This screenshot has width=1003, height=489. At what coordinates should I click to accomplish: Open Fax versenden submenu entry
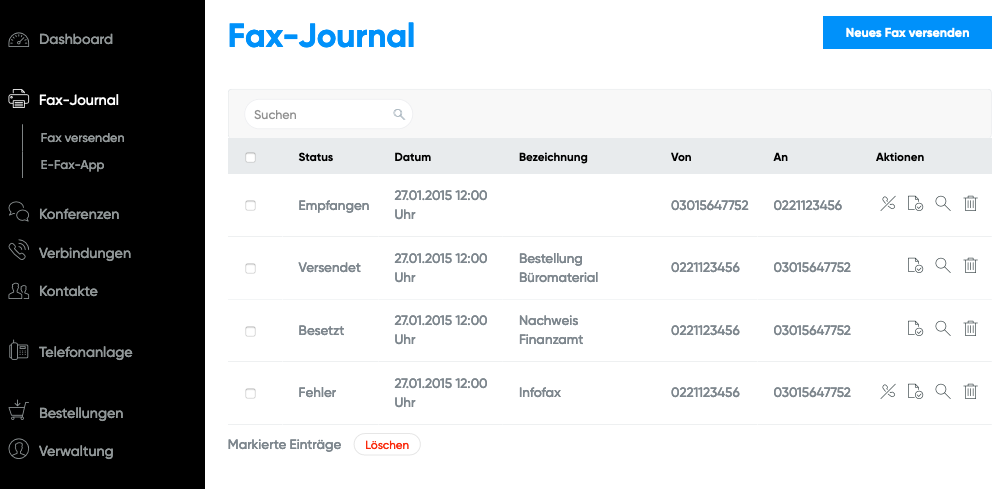pyautogui.click(x=82, y=138)
